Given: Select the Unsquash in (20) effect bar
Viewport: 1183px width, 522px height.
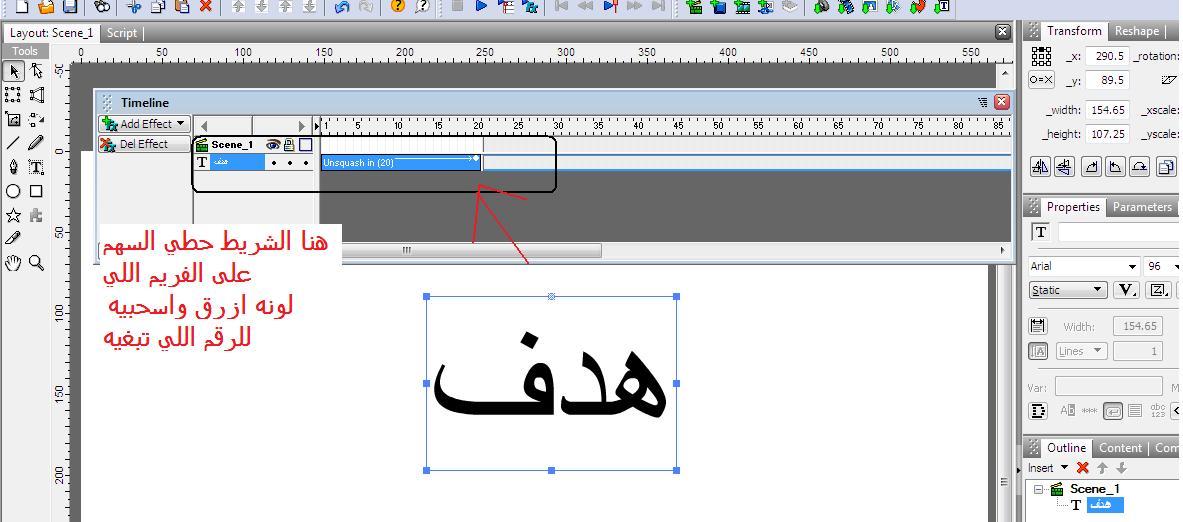Looking at the screenshot, I should pos(401,162).
